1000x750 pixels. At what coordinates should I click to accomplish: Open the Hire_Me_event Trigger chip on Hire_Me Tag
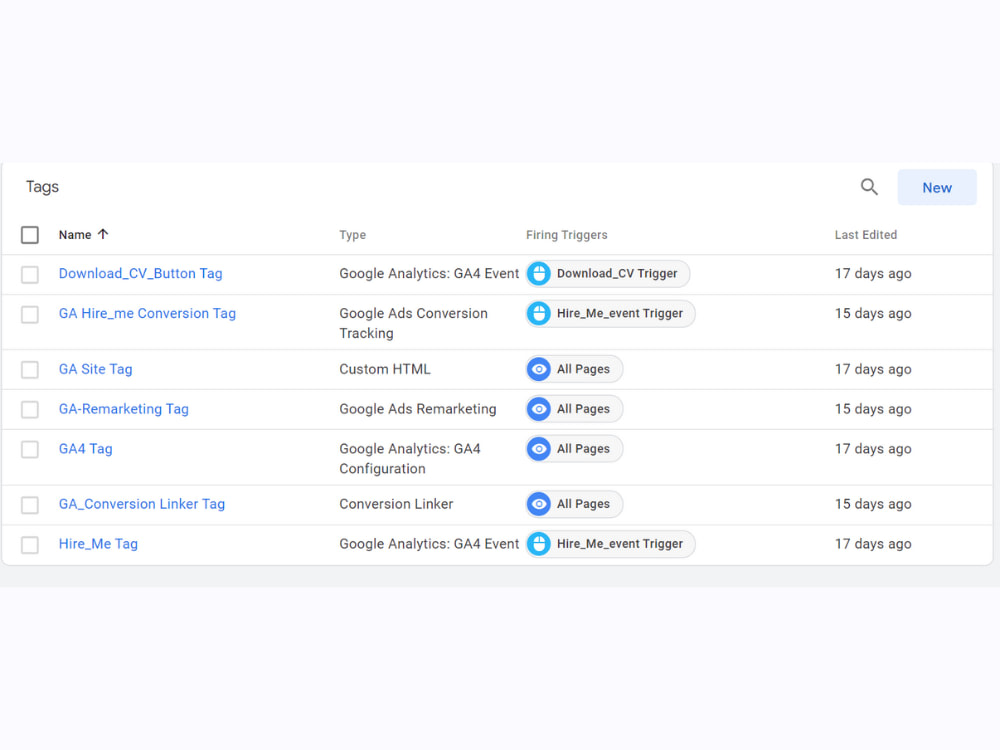coord(610,544)
